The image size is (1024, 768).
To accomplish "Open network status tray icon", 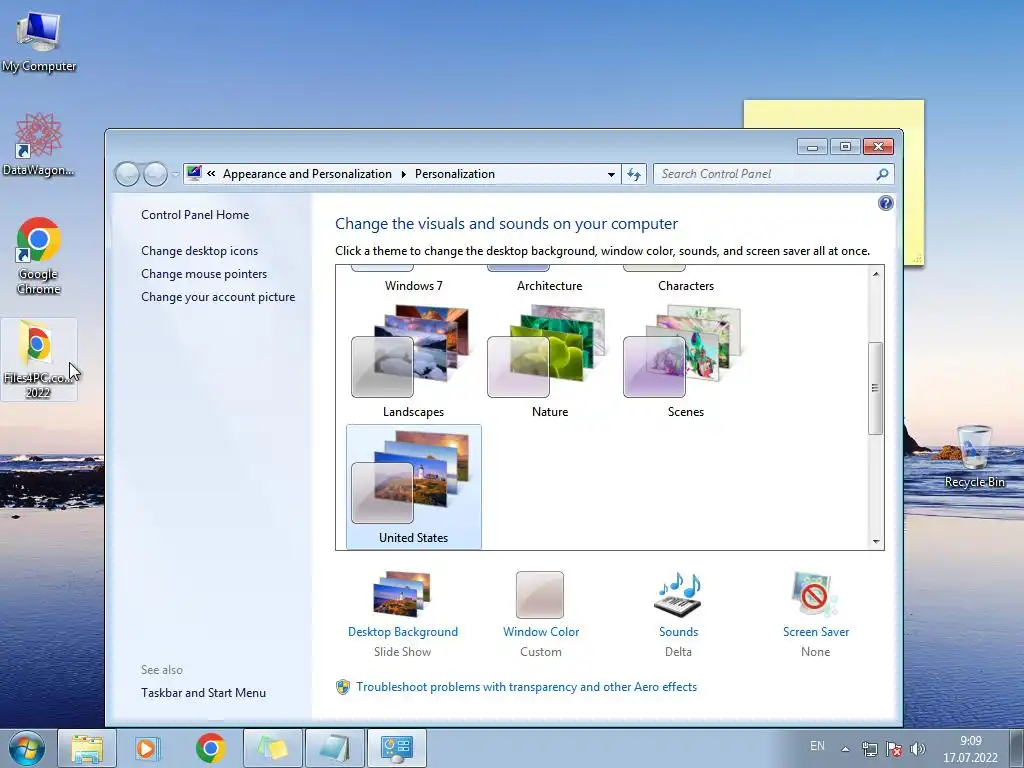I will point(869,749).
